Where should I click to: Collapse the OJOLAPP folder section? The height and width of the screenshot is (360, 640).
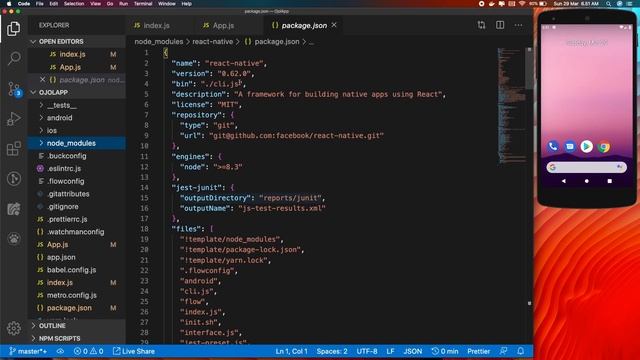tap(77, 92)
